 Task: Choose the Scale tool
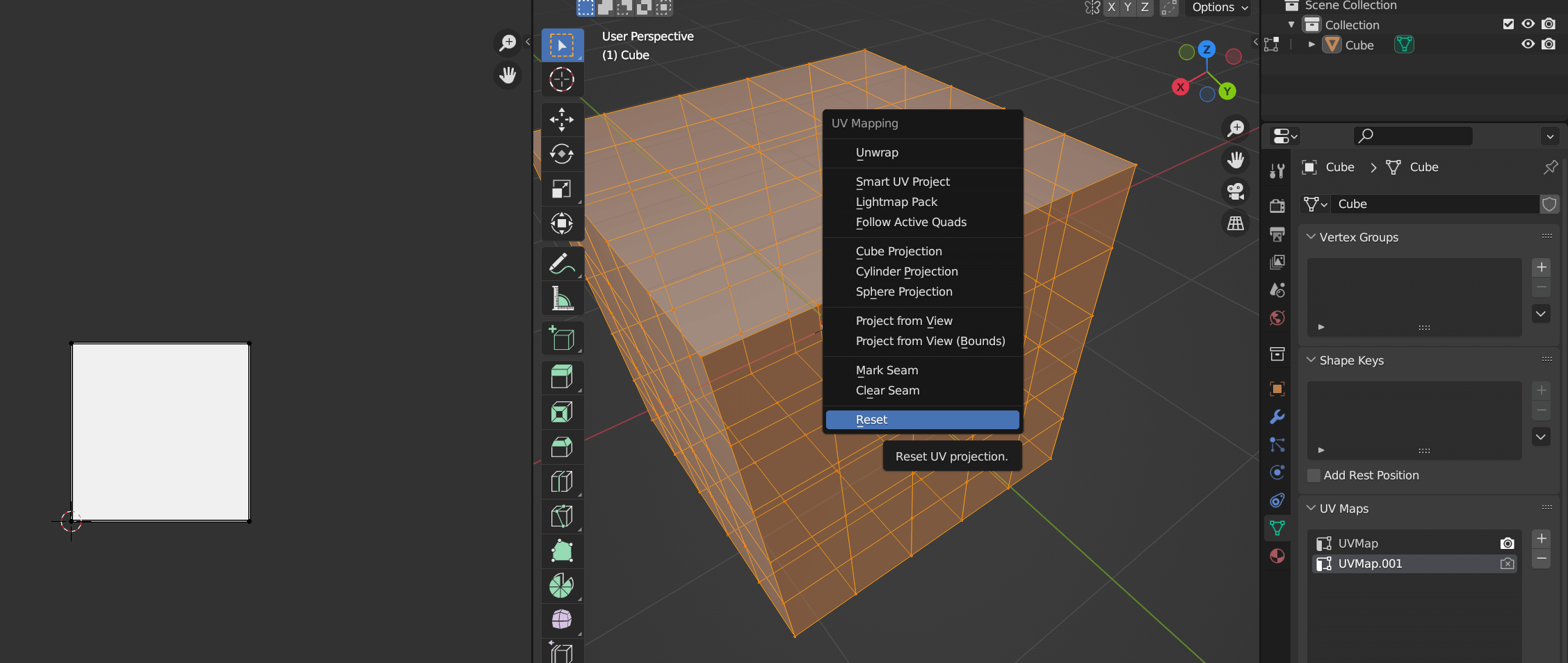(562, 189)
